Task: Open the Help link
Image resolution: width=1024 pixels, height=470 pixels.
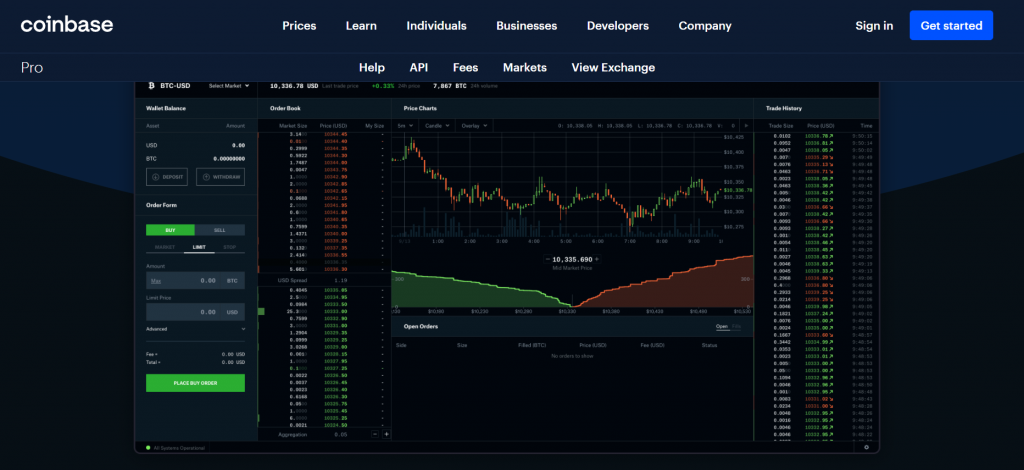Action: click(372, 67)
